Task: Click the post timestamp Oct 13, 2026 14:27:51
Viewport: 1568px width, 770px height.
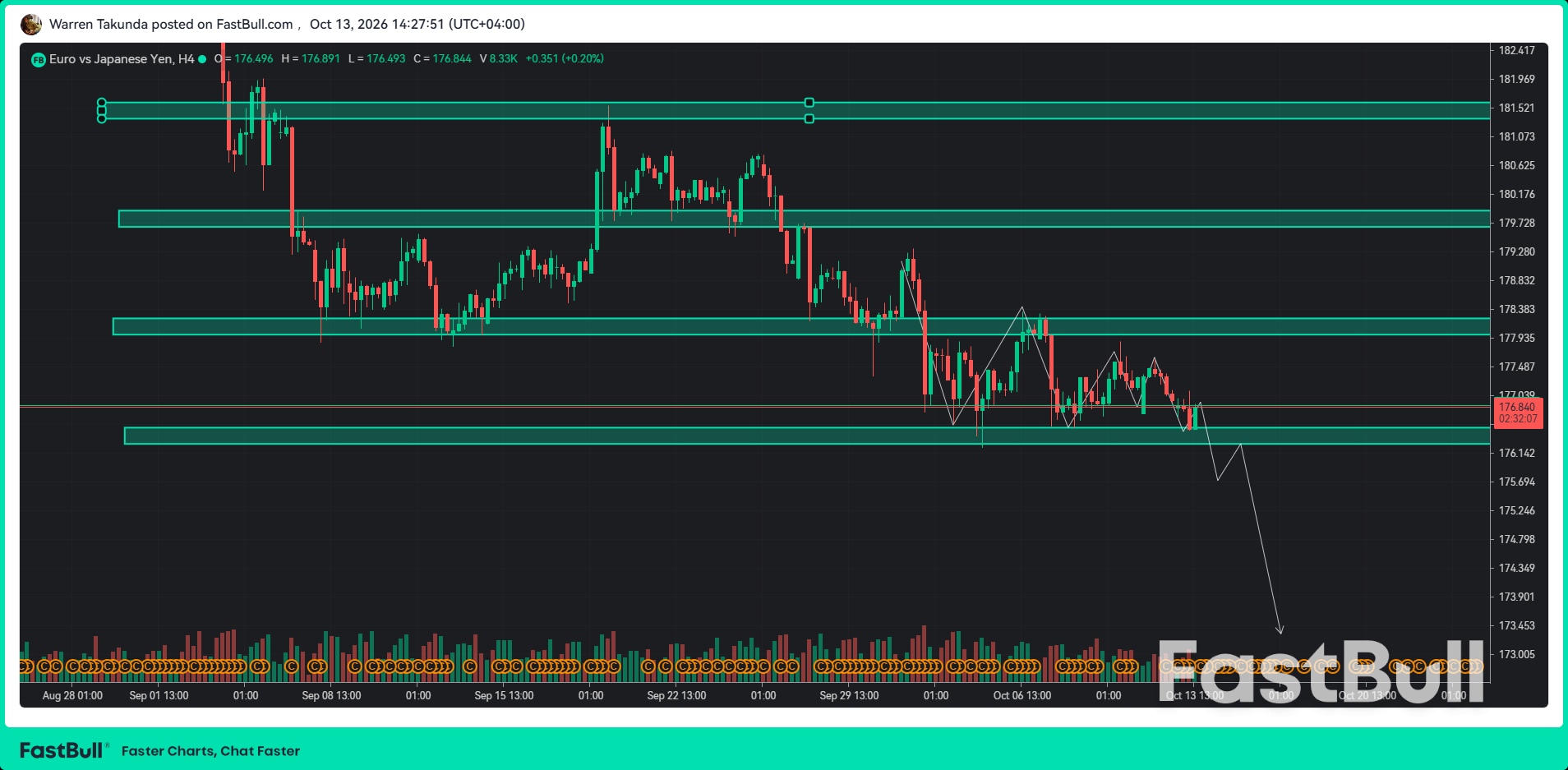Action: 377,25
